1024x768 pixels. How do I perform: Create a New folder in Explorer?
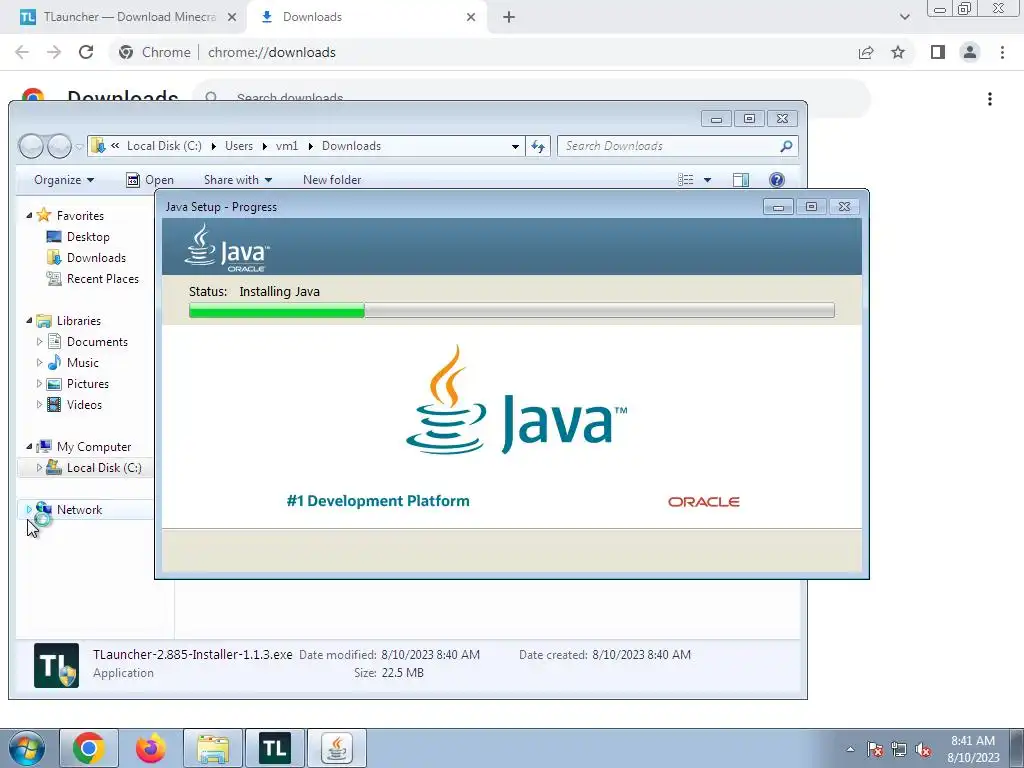point(332,180)
